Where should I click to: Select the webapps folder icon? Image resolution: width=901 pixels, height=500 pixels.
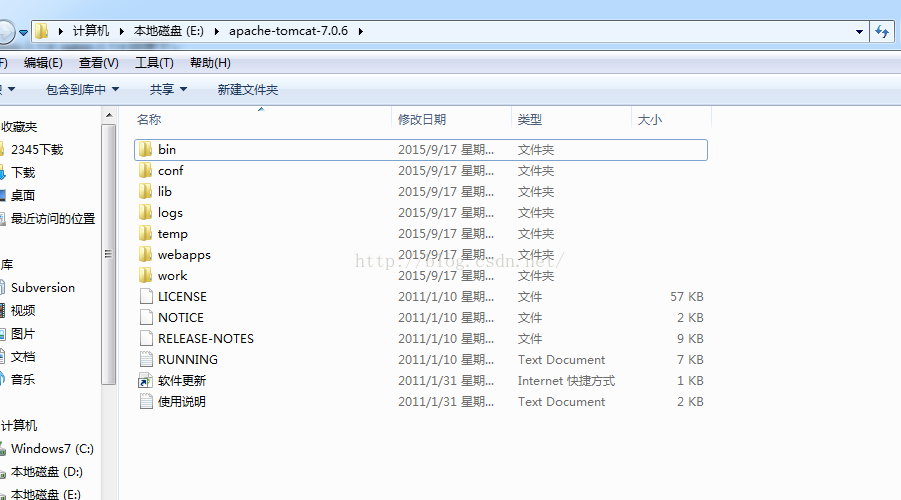146,255
